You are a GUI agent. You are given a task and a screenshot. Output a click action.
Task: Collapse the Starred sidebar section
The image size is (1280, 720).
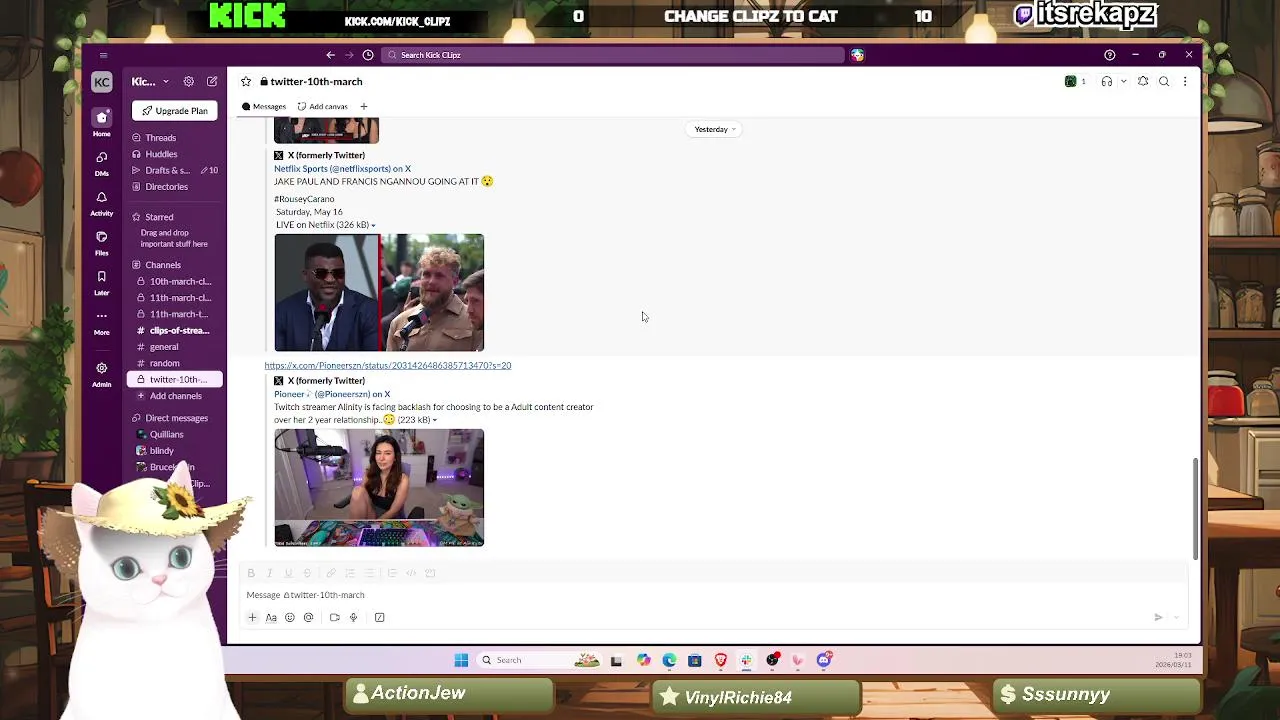[136, 217]
